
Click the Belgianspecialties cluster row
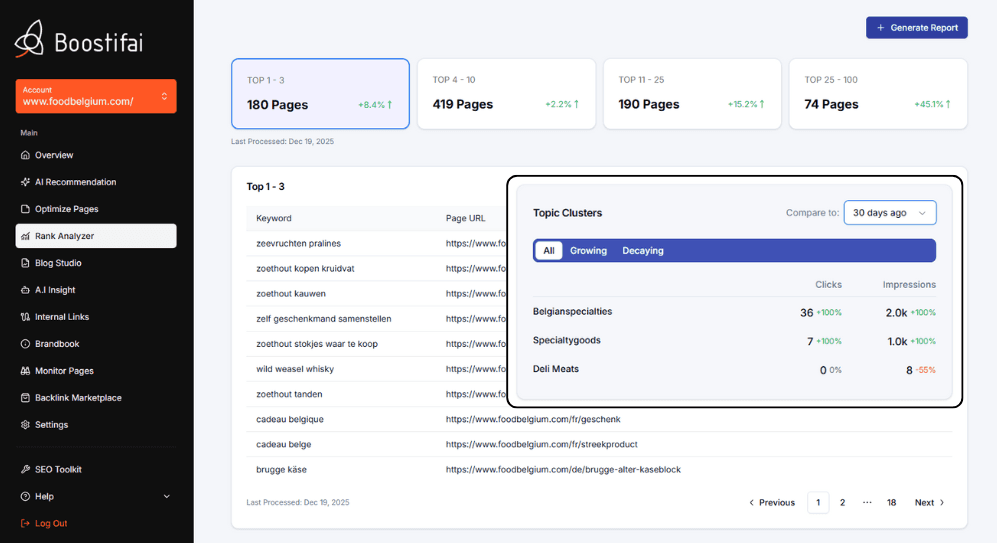click(x=734, y=312)
